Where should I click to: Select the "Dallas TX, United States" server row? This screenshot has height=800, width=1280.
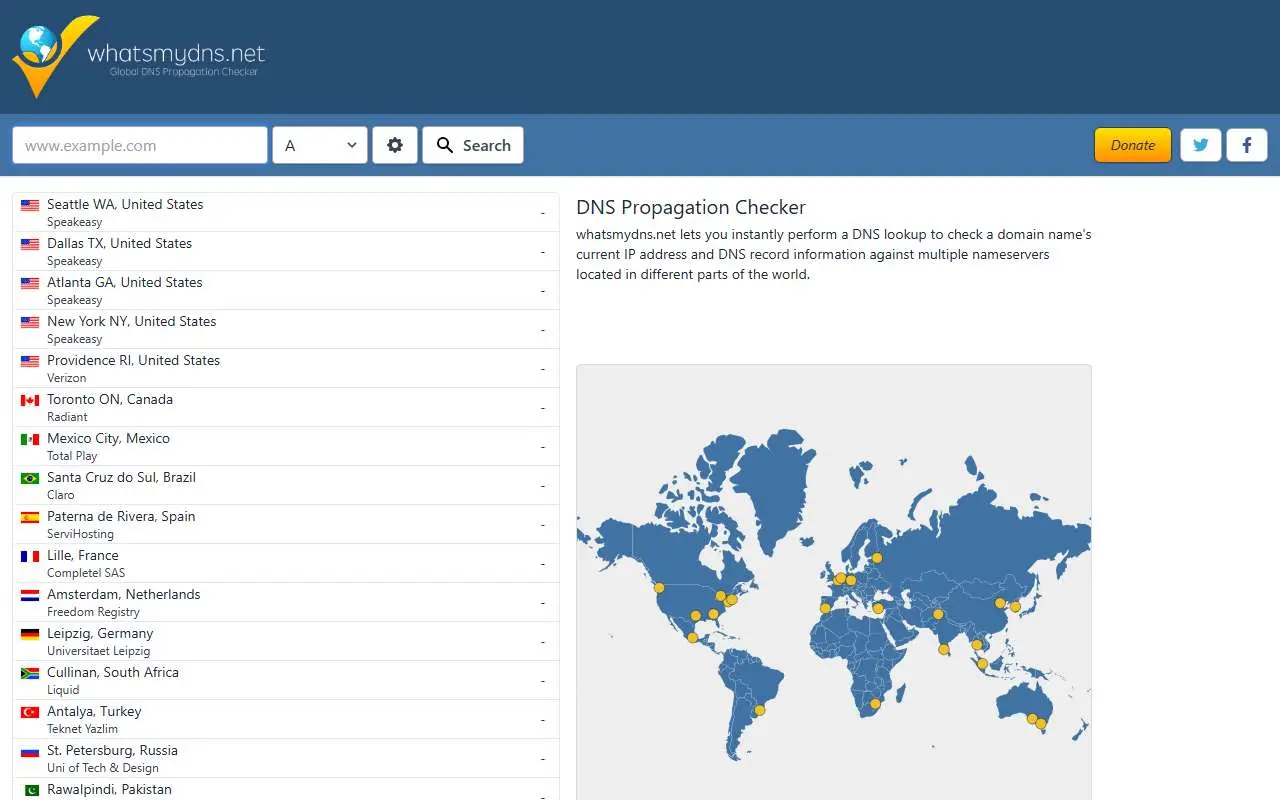click(286, 251)
